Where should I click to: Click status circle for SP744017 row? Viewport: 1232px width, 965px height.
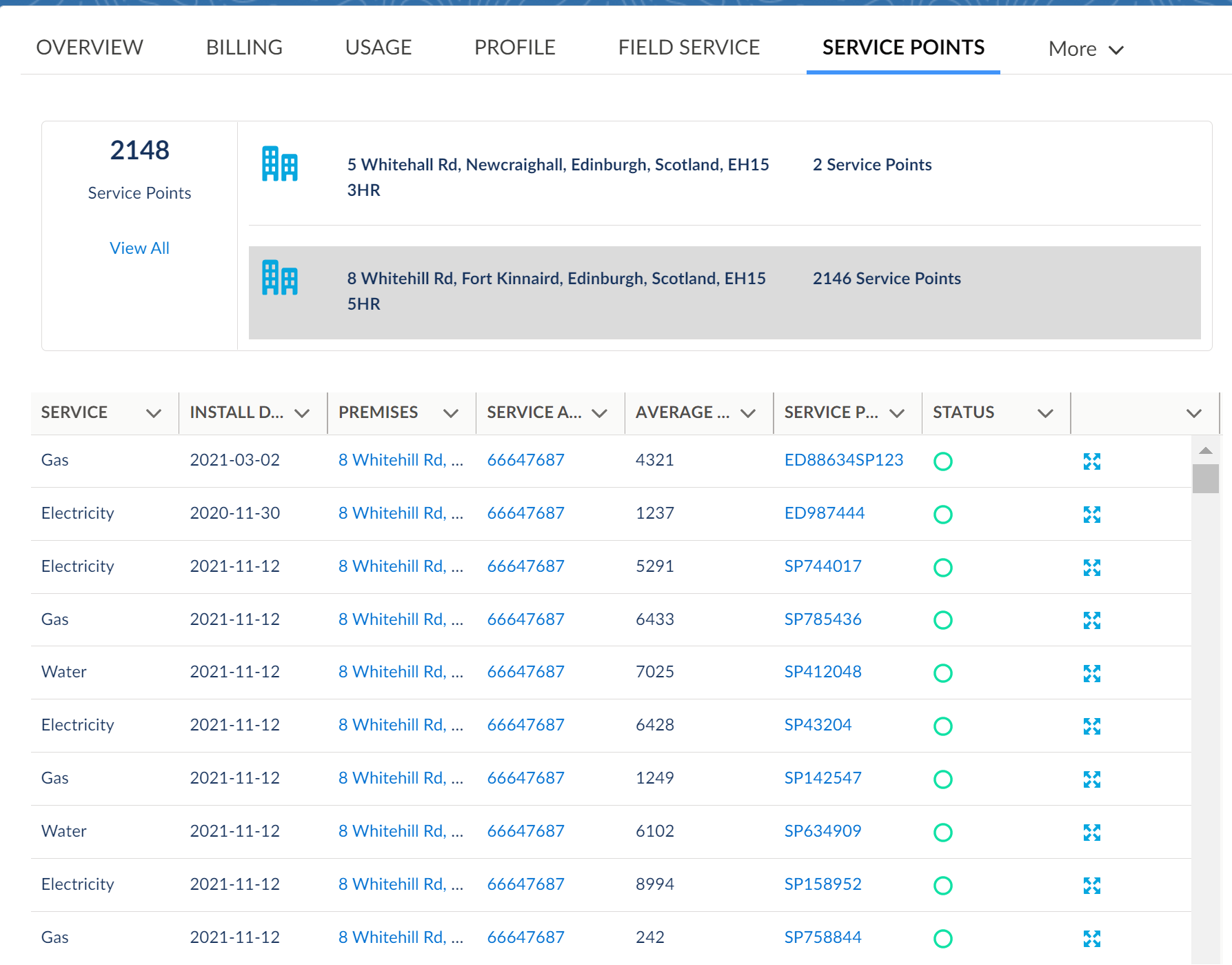[942, 568]
